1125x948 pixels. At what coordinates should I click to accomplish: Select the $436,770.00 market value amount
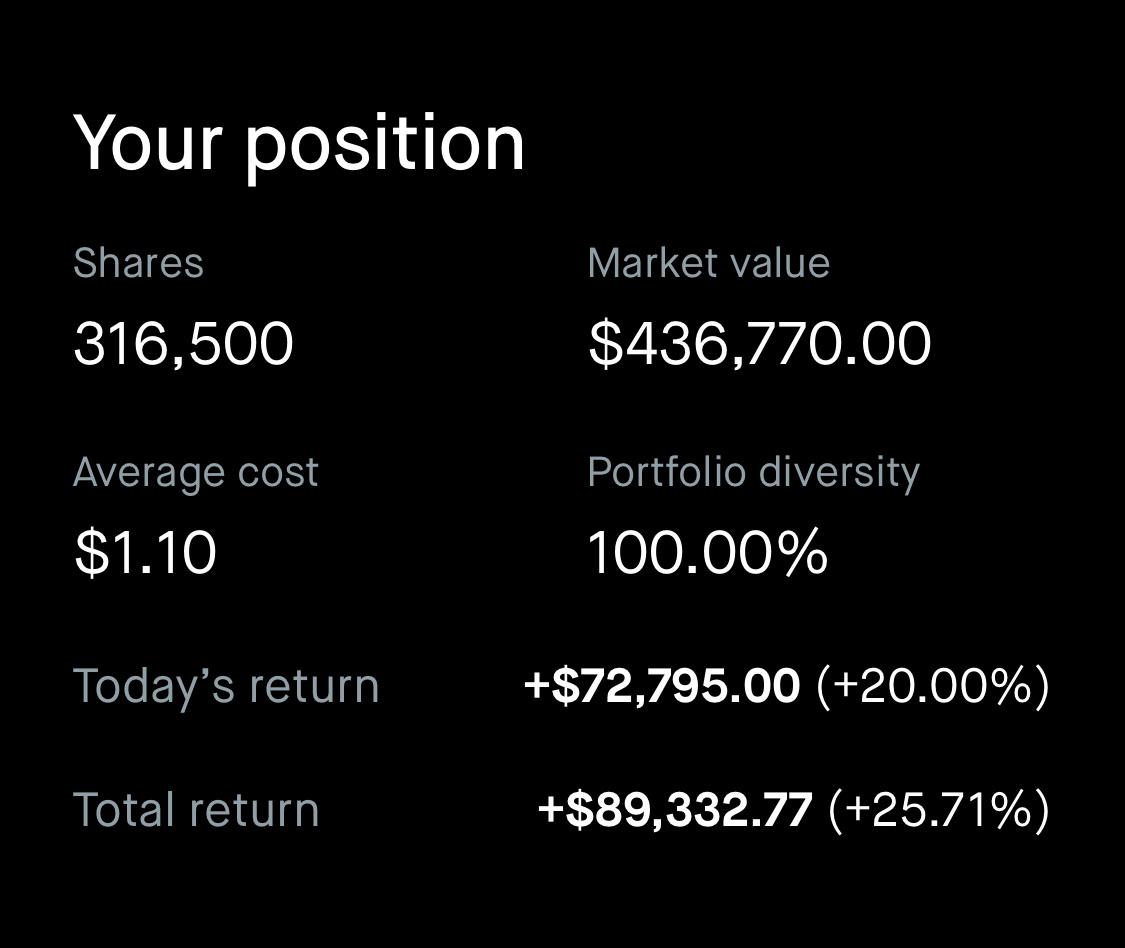pos(759,344)
